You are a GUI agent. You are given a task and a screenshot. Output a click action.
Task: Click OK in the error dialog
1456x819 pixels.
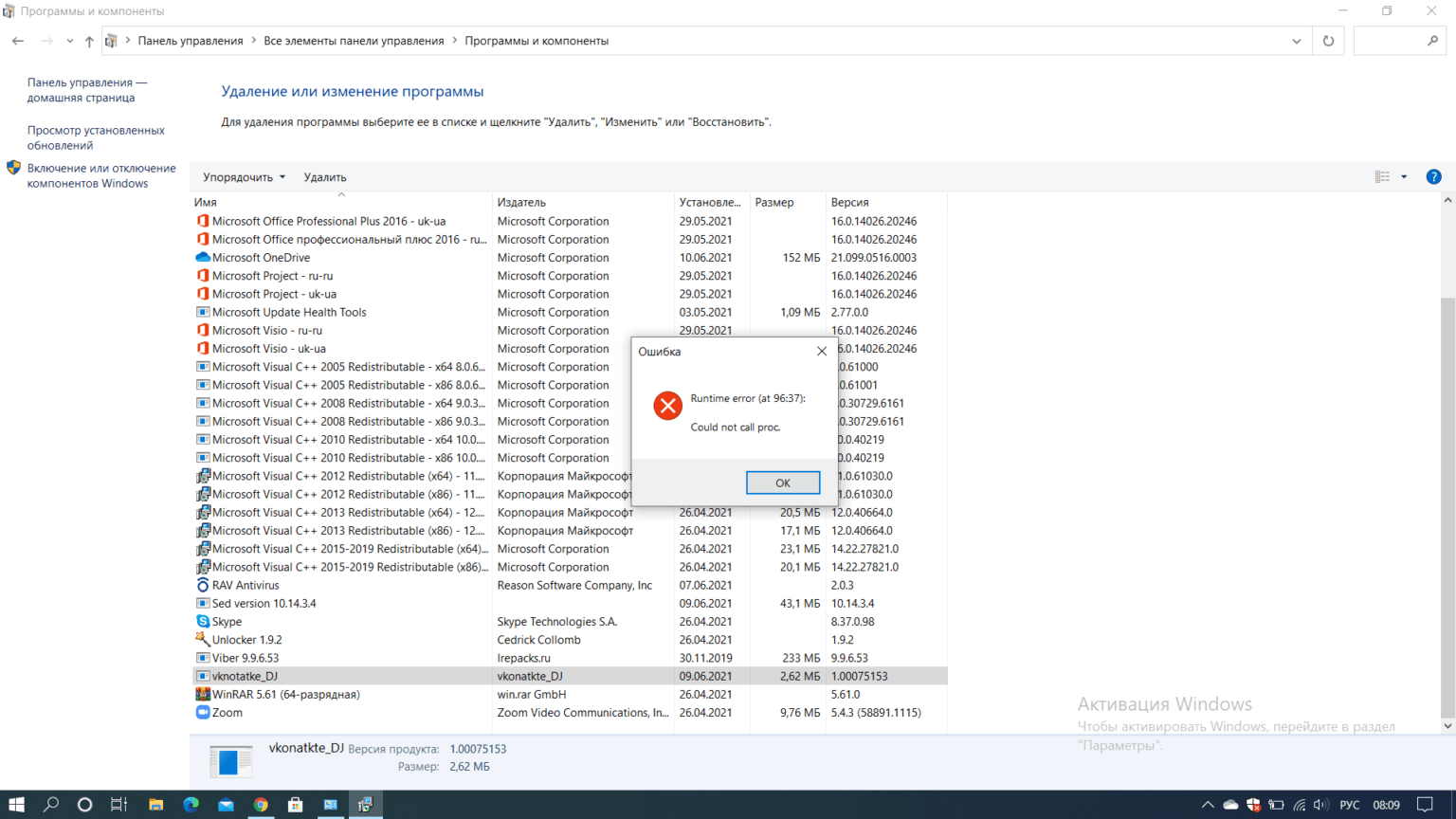pyautogui.click(x=782, y=482)
